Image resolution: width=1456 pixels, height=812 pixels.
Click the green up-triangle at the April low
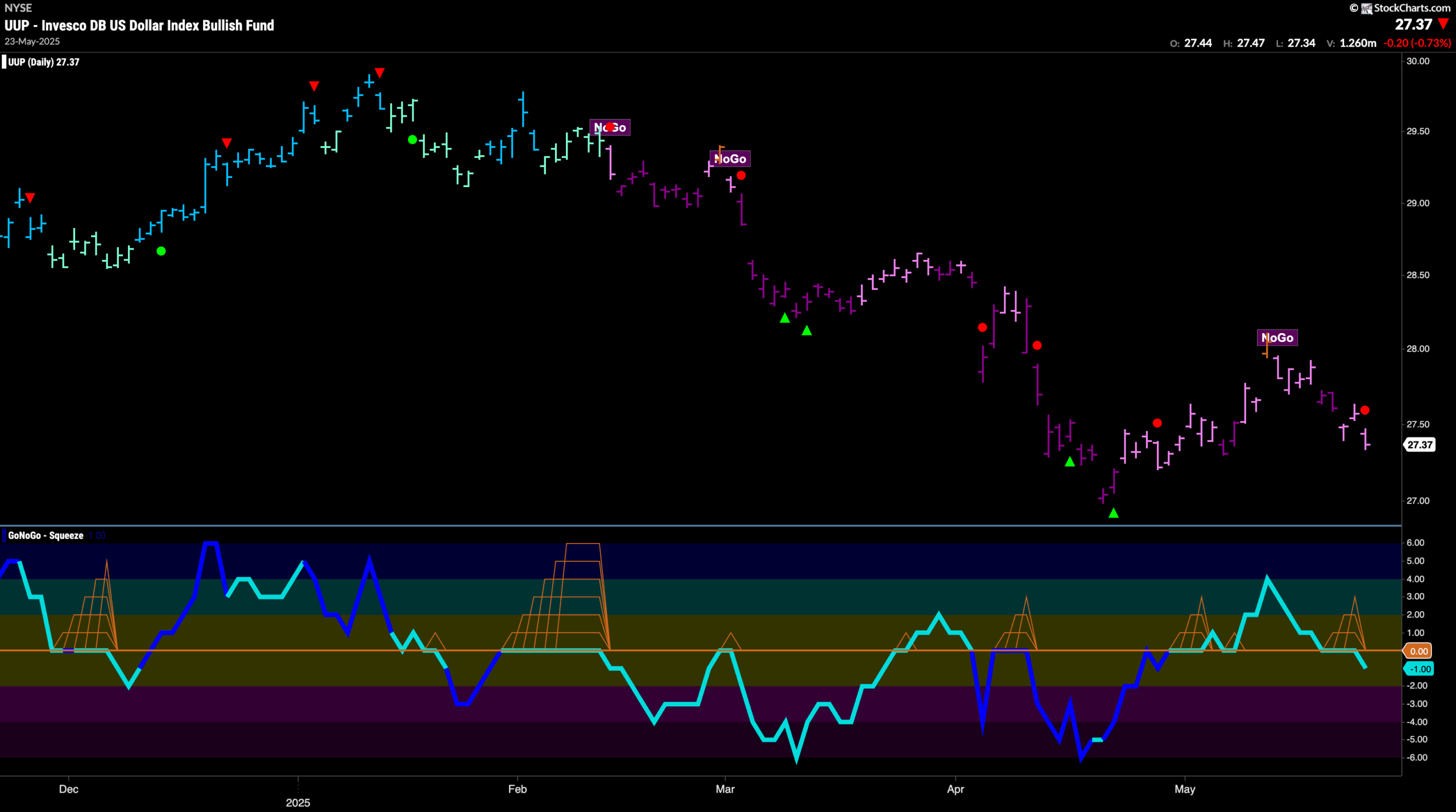(x=1114, y=513)
